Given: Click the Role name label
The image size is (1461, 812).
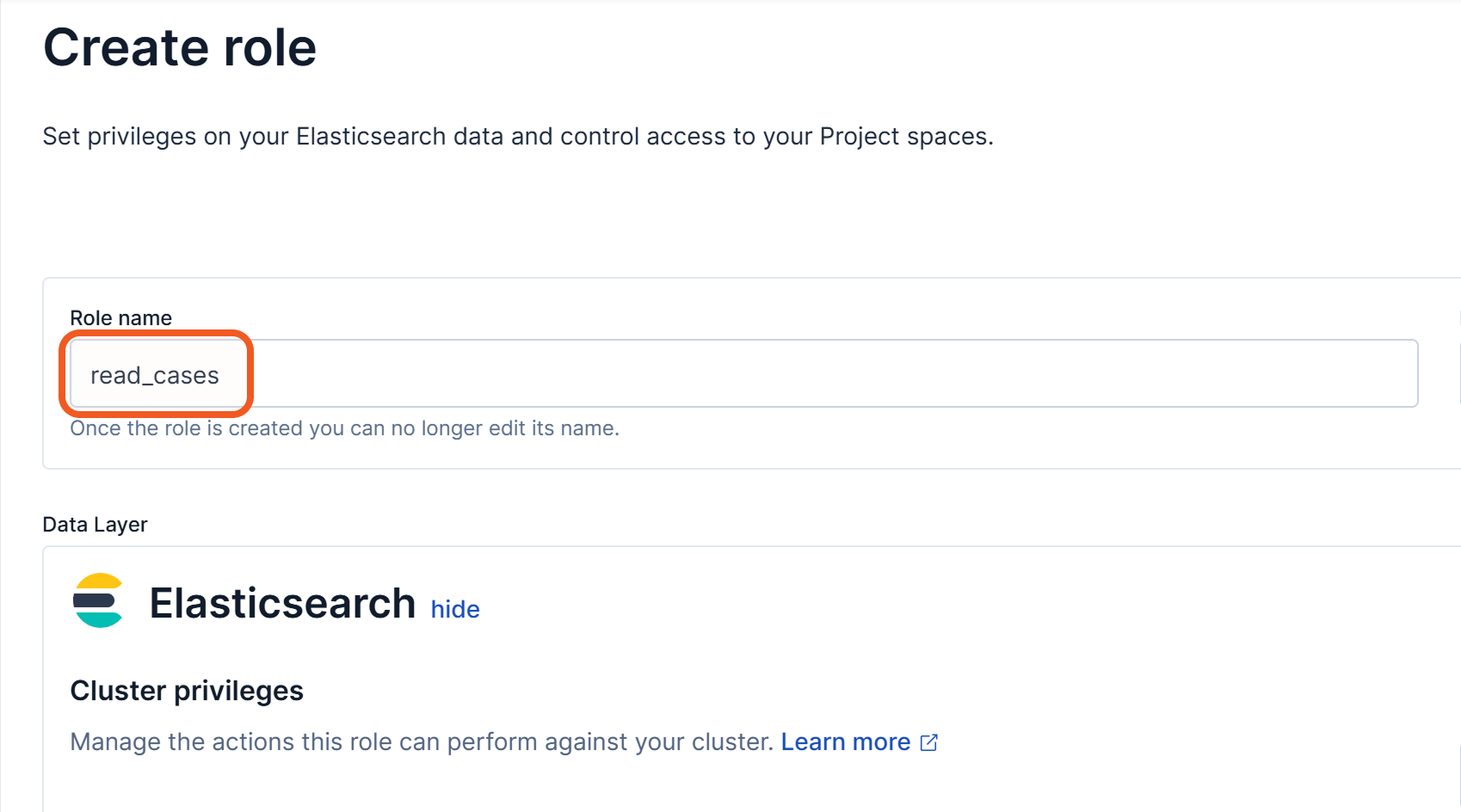Looking at the screenshot, I should click(x=120, y=318).
